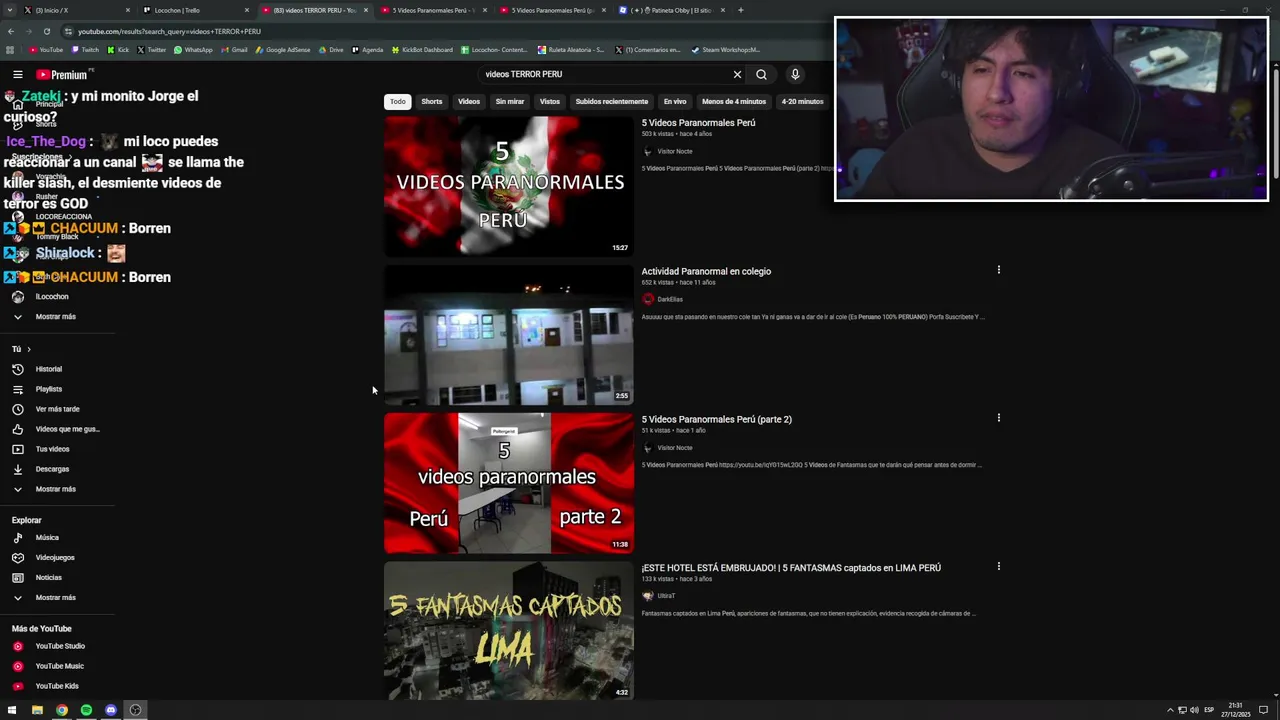This screenshot has height=720, width=1280.
Task: Reload the page with the browser refresh icon
Action: tap(46, 31)
